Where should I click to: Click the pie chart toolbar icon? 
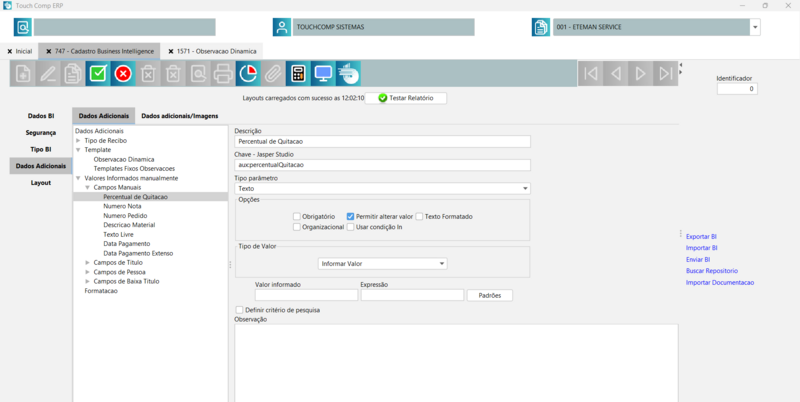click(x=247, y=73)
